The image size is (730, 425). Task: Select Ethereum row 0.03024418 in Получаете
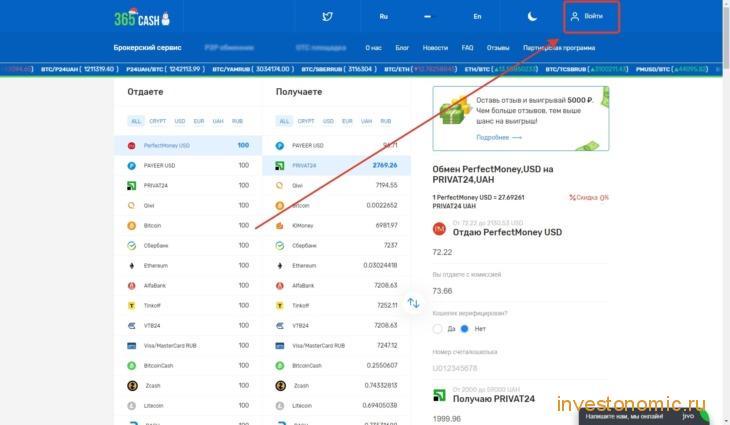[x=337, y=266]
